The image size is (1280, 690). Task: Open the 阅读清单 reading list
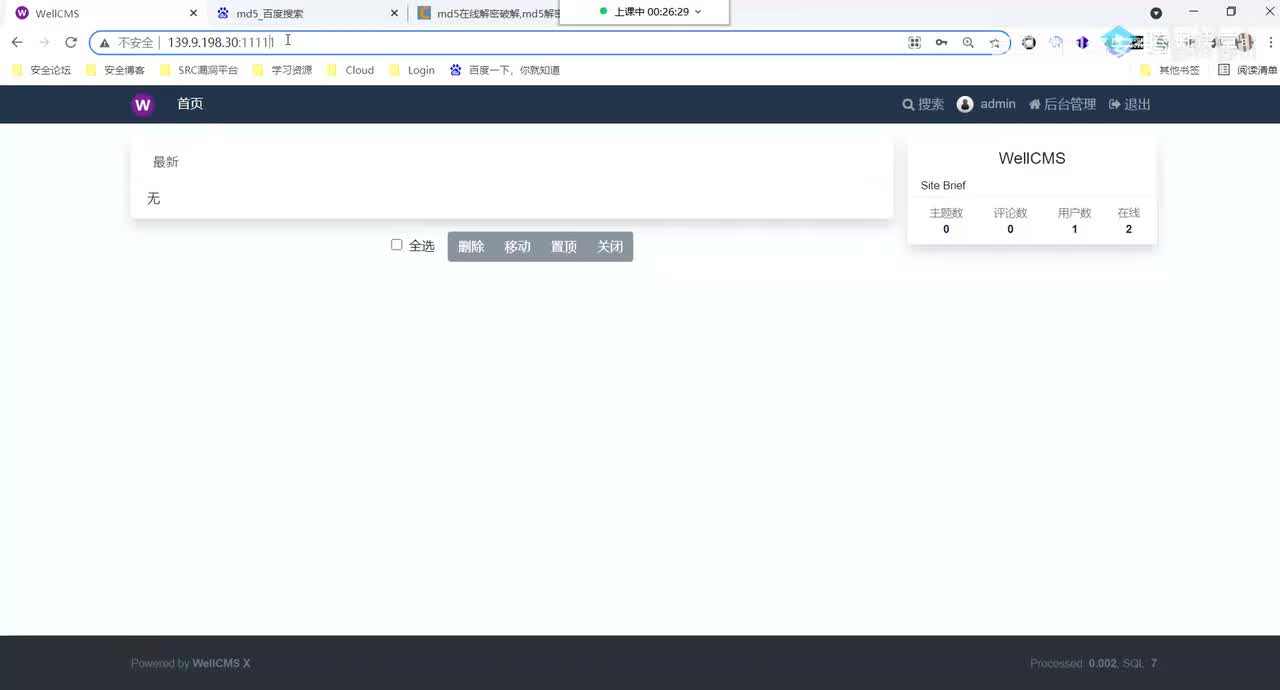1248,70
